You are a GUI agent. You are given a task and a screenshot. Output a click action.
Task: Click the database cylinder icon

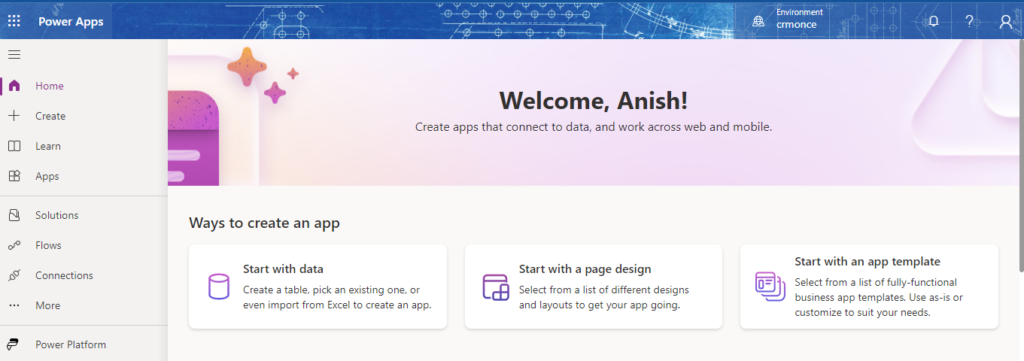click(219, 287)
